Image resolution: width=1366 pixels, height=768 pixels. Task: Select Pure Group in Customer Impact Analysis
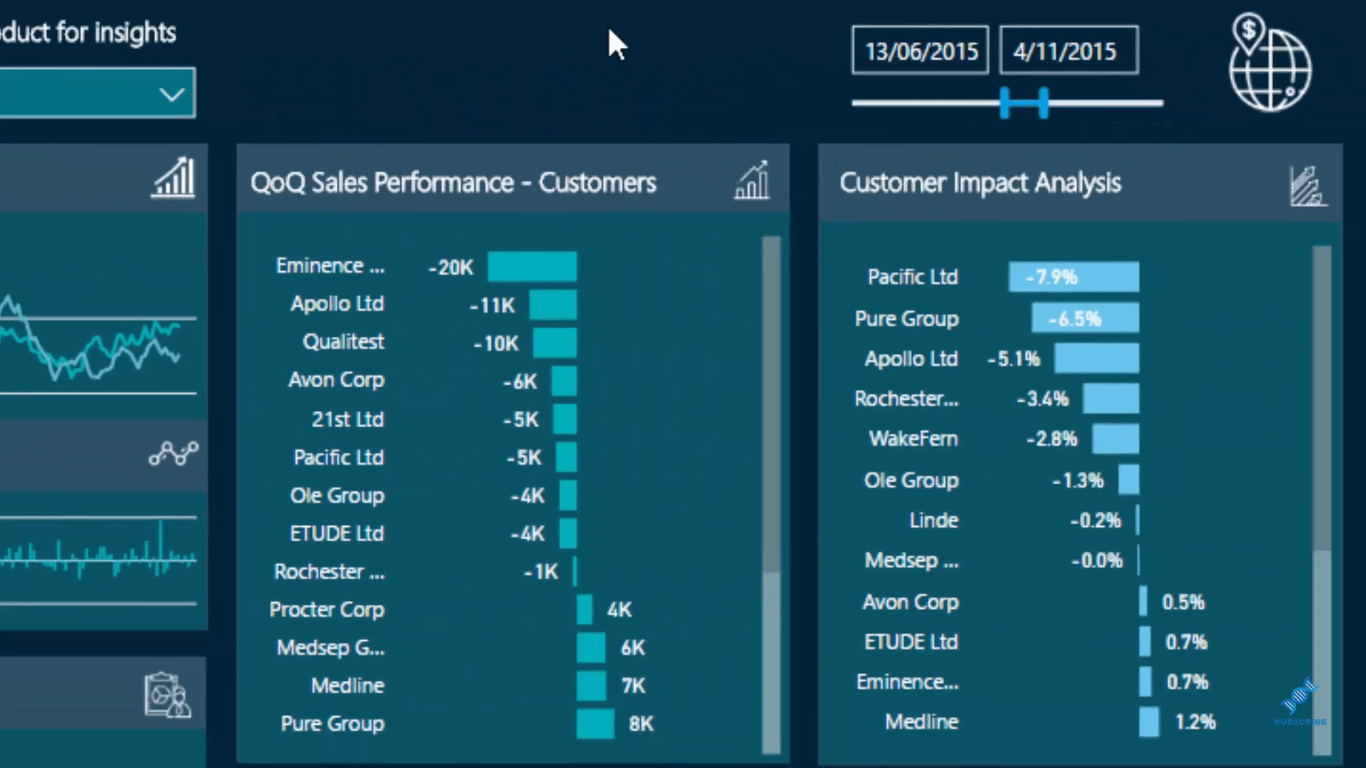[906, 319]
